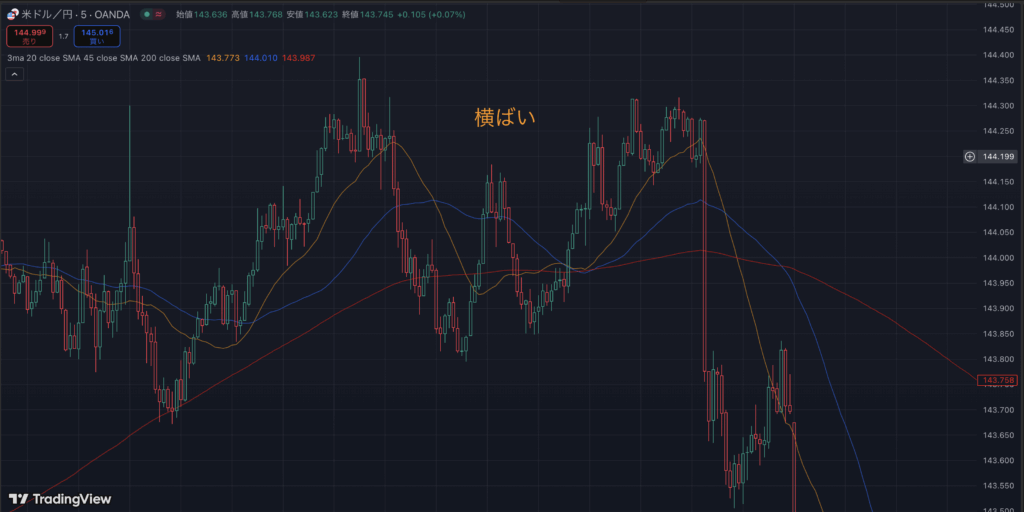
Task: Click the green market status dot
Action: [x=147, y=15]
